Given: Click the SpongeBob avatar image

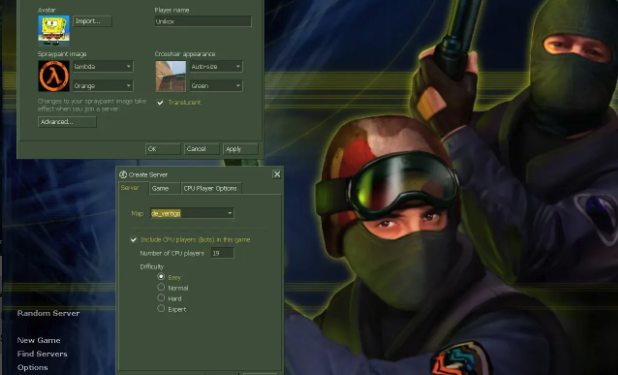Looking at the screenshot, I should [x=54, y=31].
